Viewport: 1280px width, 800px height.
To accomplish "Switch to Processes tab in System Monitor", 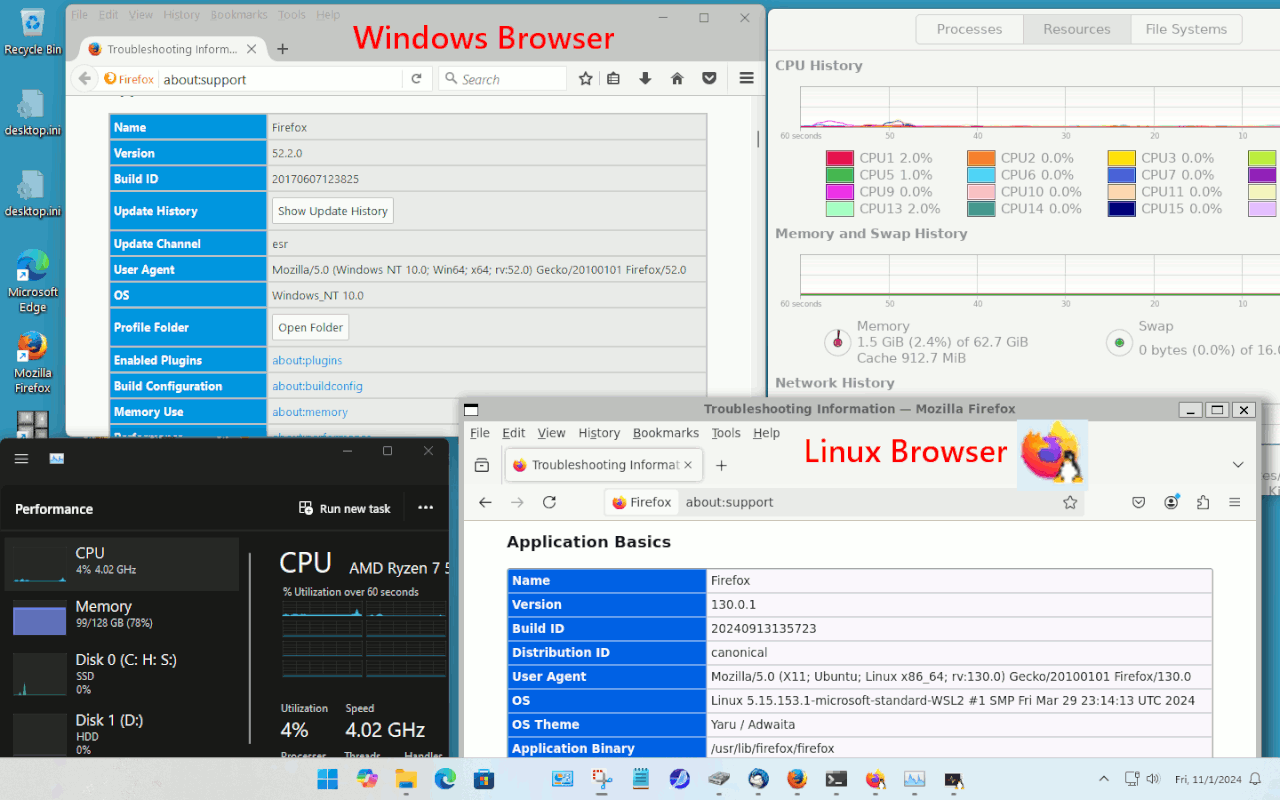I will pyautogui.click(x=969, y=29).
